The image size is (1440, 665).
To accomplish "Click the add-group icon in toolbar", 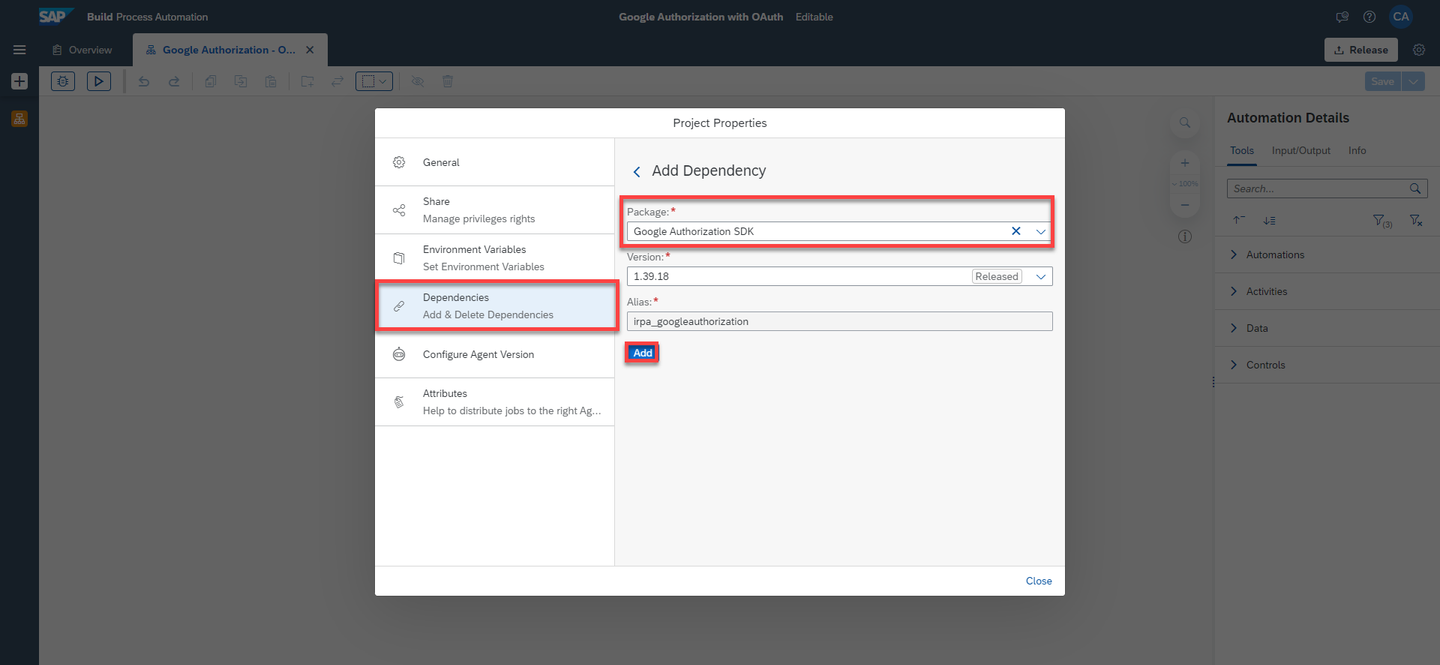I will click(x=307, y=82).
